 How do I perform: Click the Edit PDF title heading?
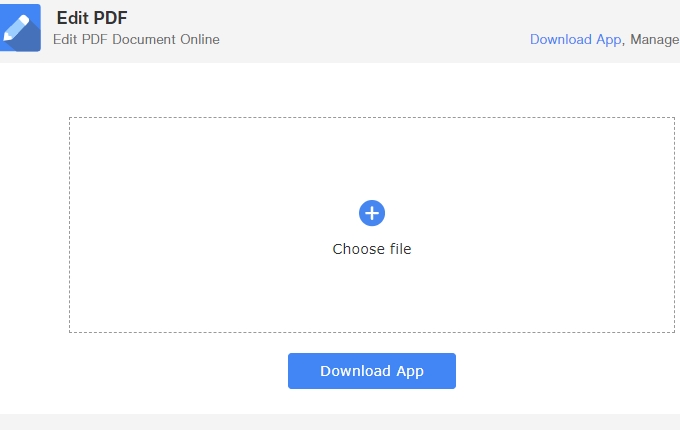pyautogui.click(x=92, y=18)
